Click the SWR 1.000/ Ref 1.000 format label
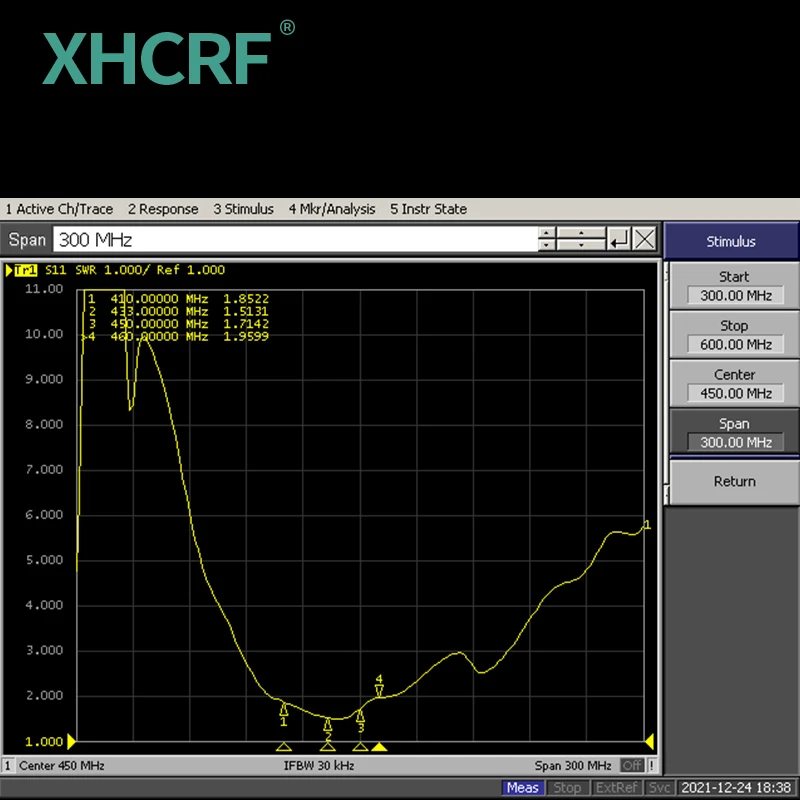Image resolution: width=800 pixels, height=800 pixels. coord(150,270)
